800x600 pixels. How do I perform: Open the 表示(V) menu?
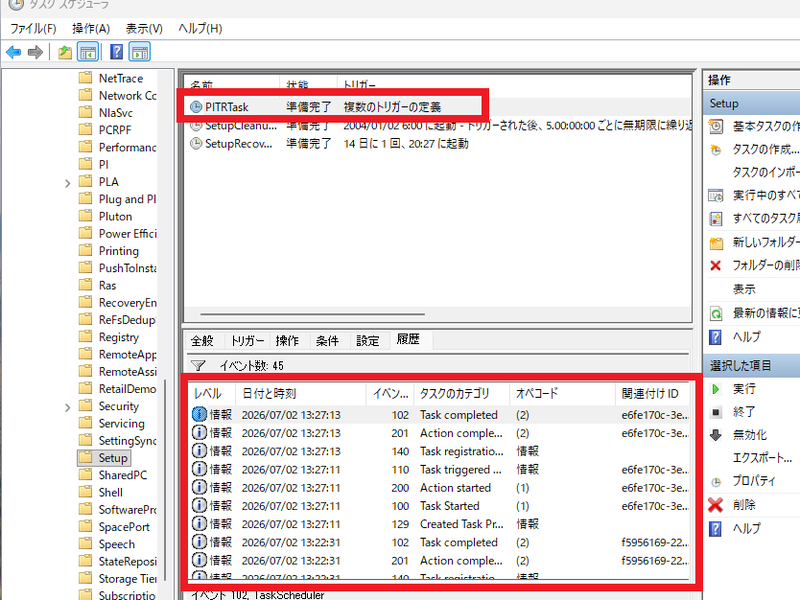(144, 29)
